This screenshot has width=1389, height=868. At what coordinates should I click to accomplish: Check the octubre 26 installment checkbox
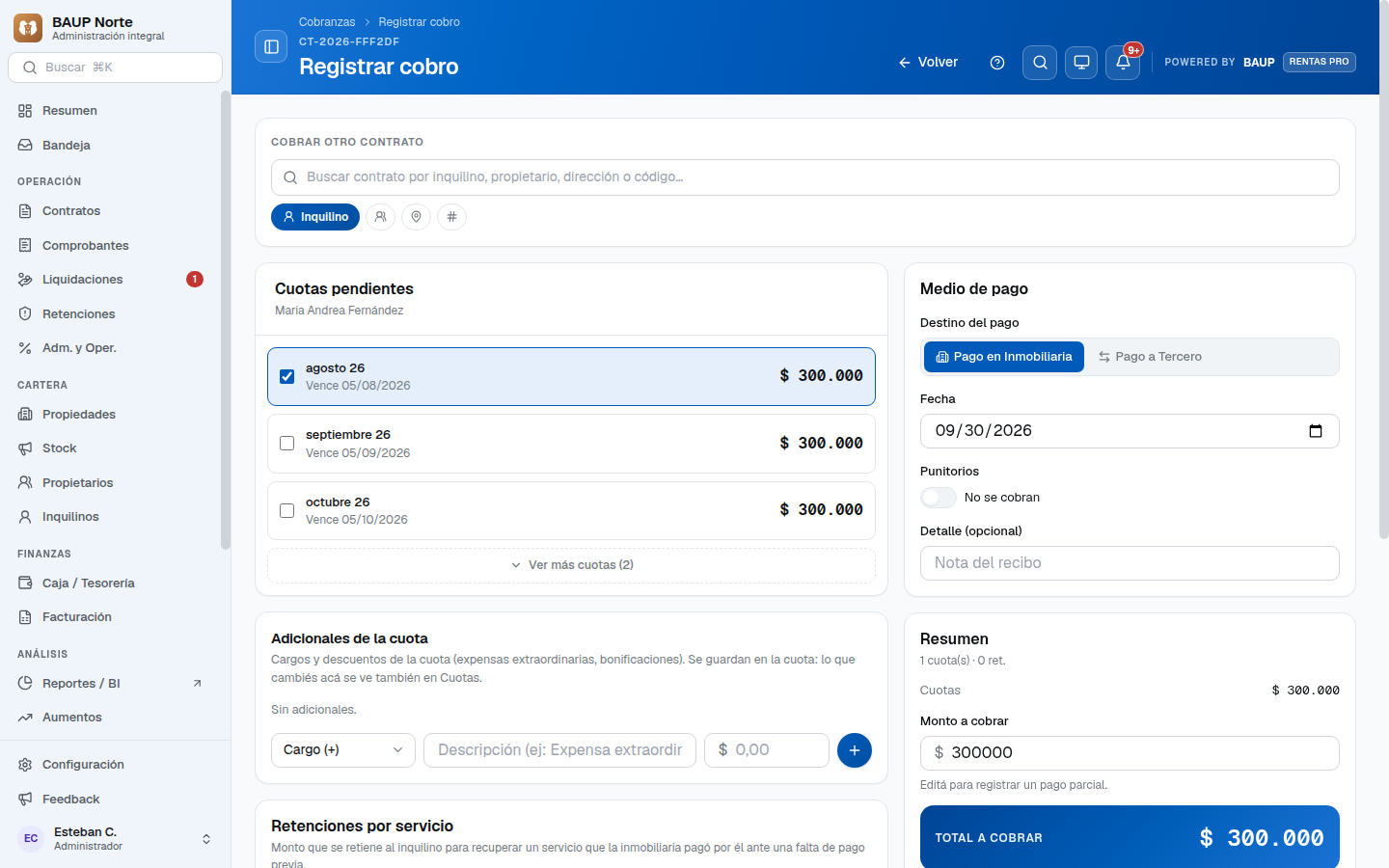[286, 510]
